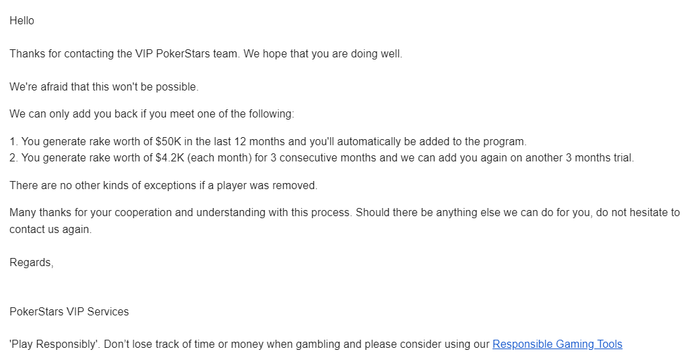Click the 'We hope that you are doing well' sentence

click(323, 54)
